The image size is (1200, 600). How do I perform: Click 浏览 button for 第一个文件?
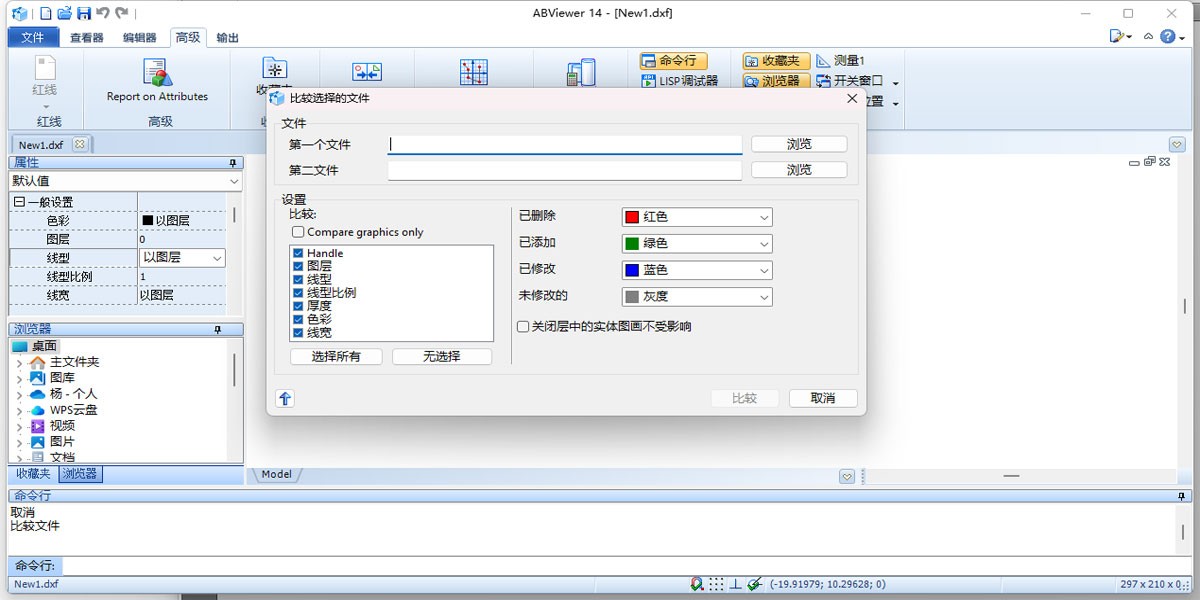click(x=799, y=144)
